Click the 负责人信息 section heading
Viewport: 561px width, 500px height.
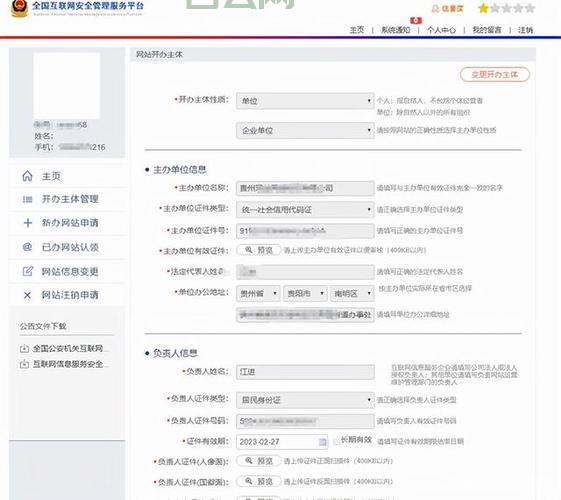click(x=175, y=353)
